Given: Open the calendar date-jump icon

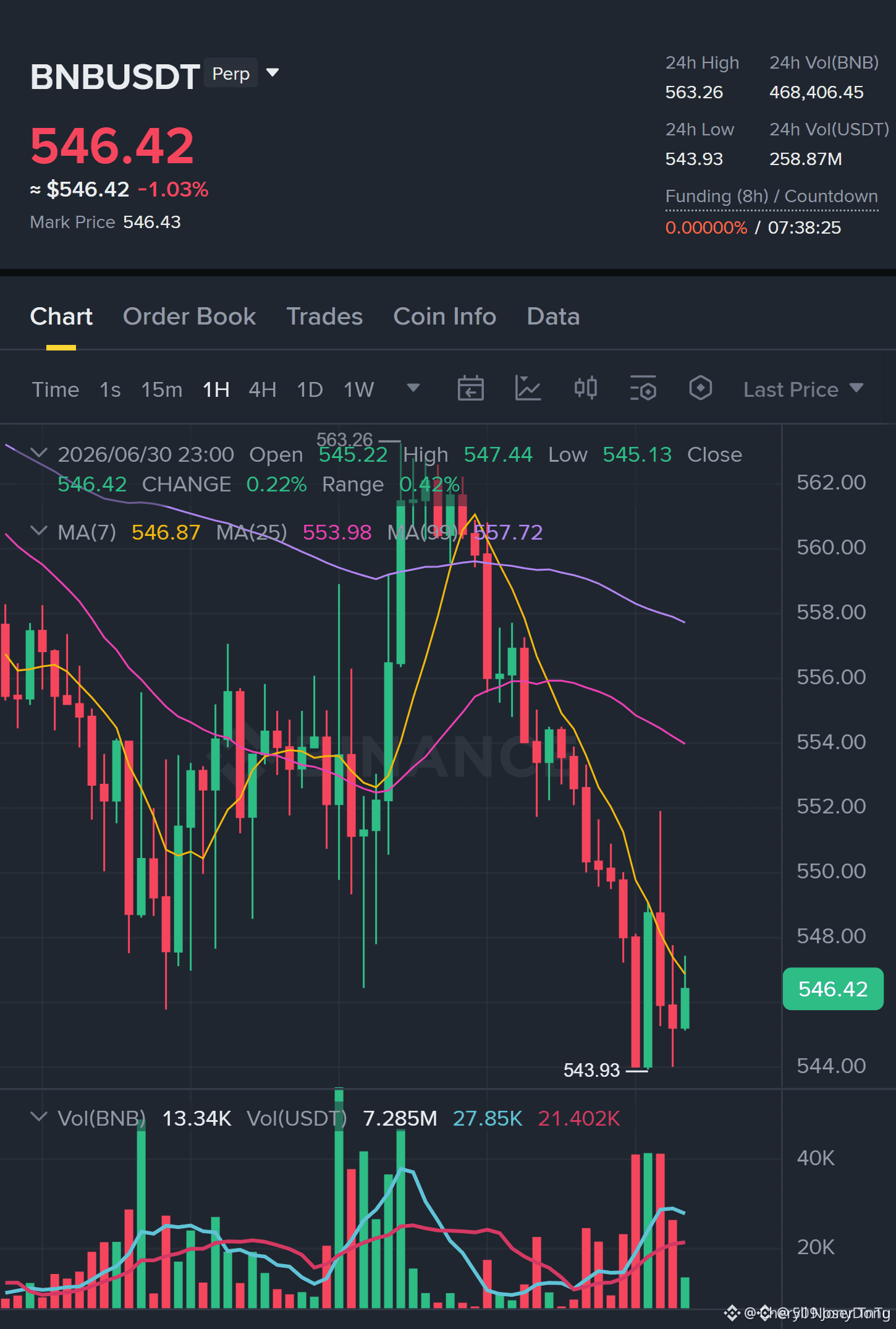Looking at the screenshot, I should (x=470, y=389).
